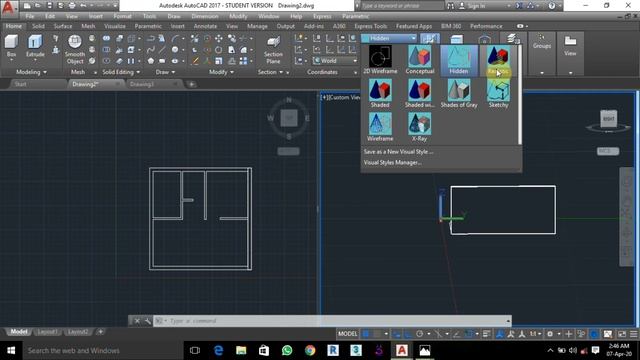
Task: Open Visual Styles Manager
Action: 392,162
